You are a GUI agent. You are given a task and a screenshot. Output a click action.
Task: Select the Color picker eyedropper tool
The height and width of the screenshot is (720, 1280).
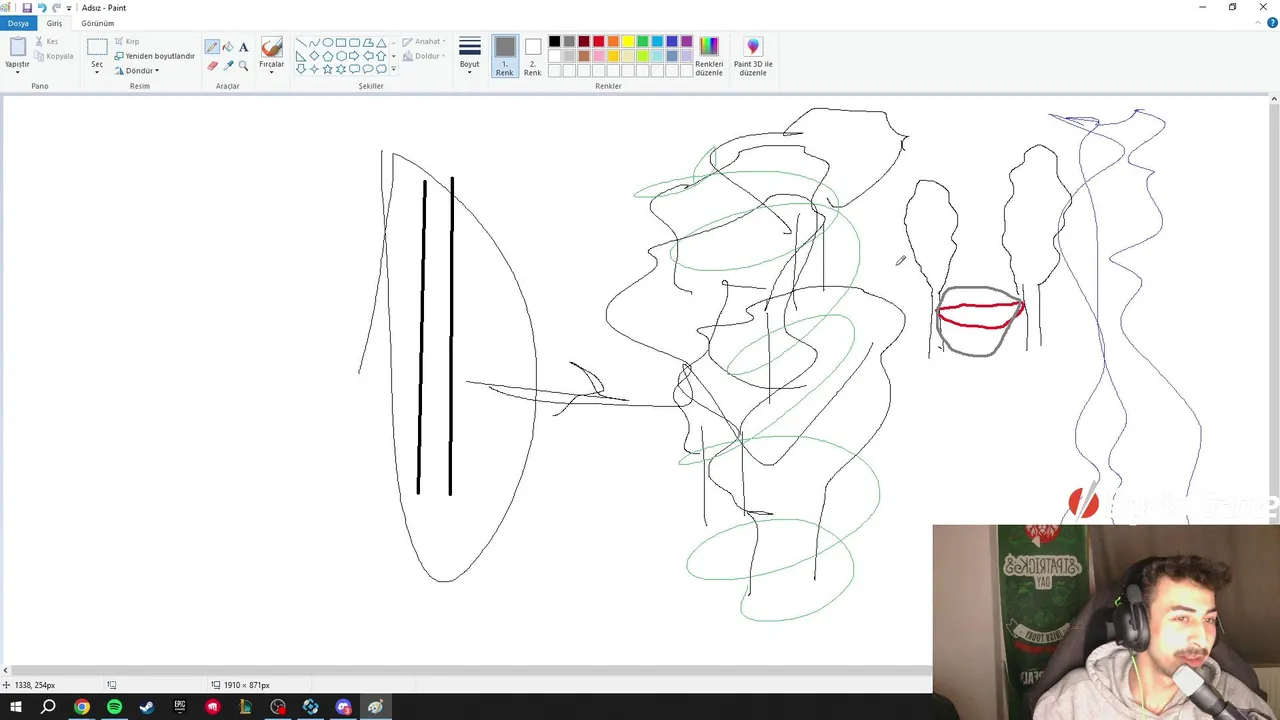pyautogui.click(x=228, y=66)
